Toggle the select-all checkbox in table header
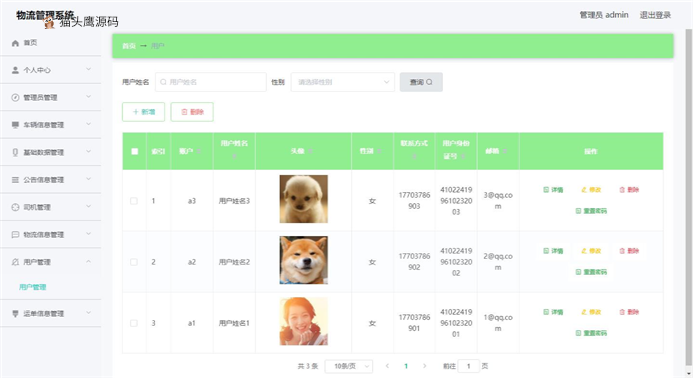Image resolution: width=693 pixels, height=378 pixels. click(135, 151)
